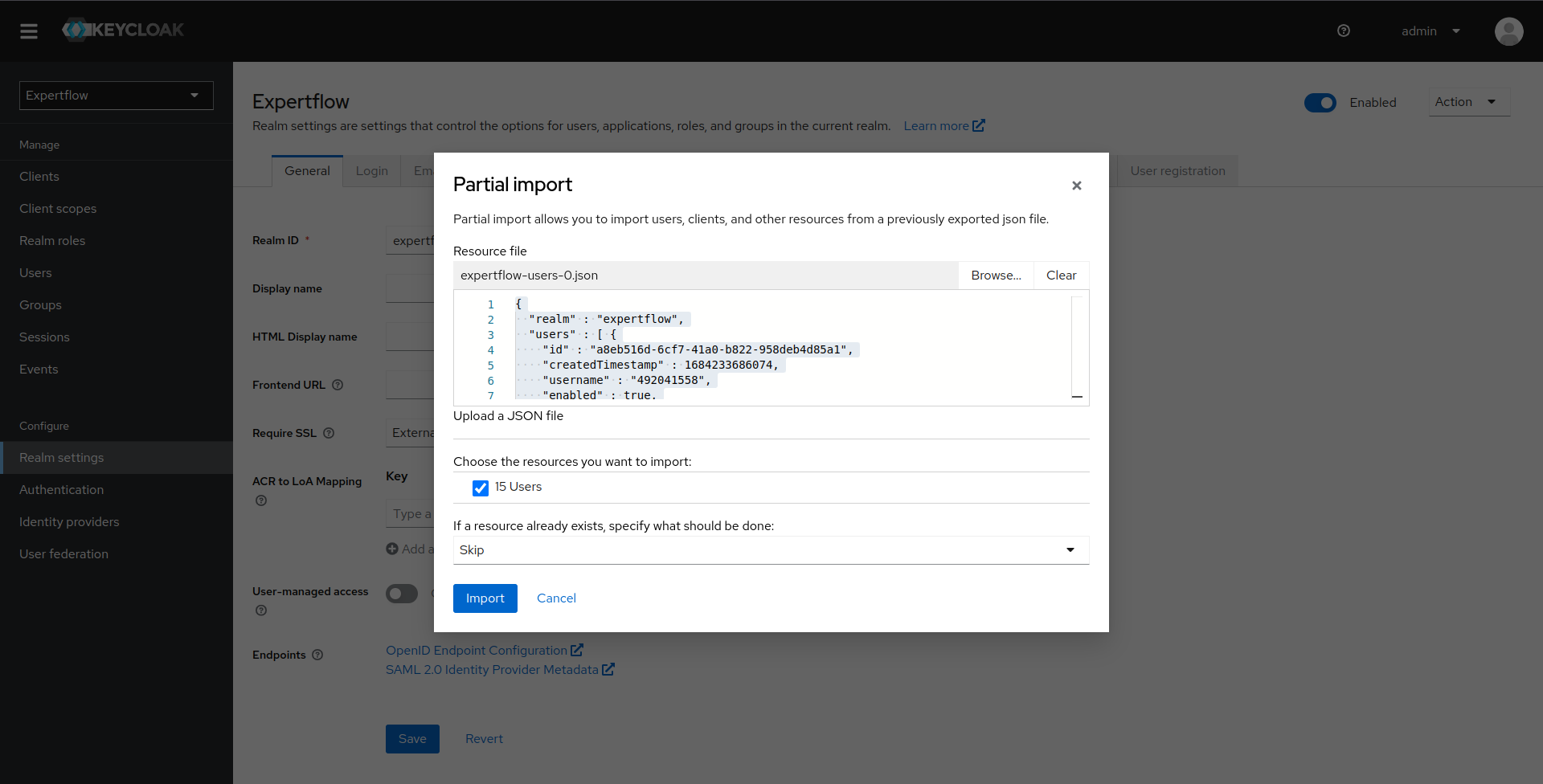The width and height of the screenshot is (1543, 784).
Task: Click the ACR to LoA Mapping help icon
Action: [260, 500]
